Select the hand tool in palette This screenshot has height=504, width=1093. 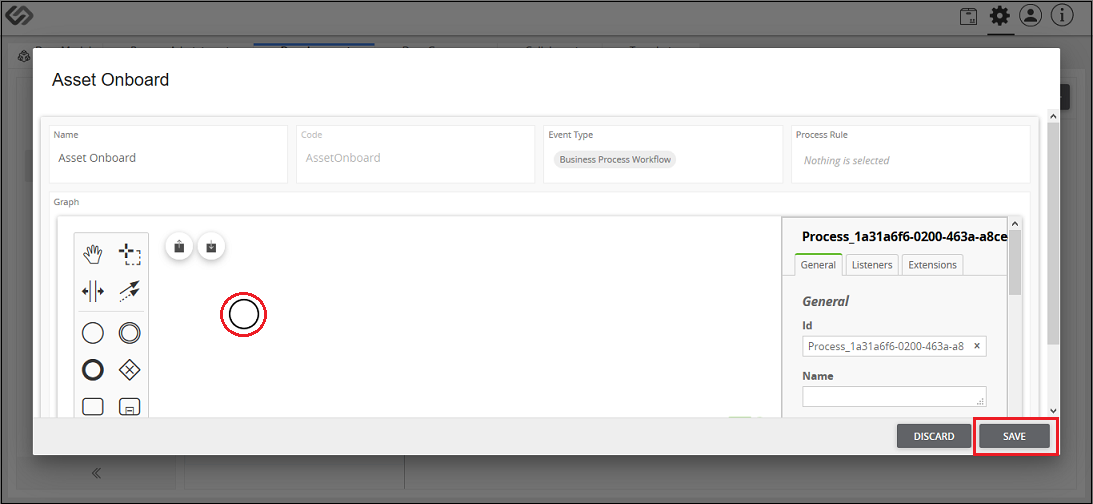(x=93, y=255)
